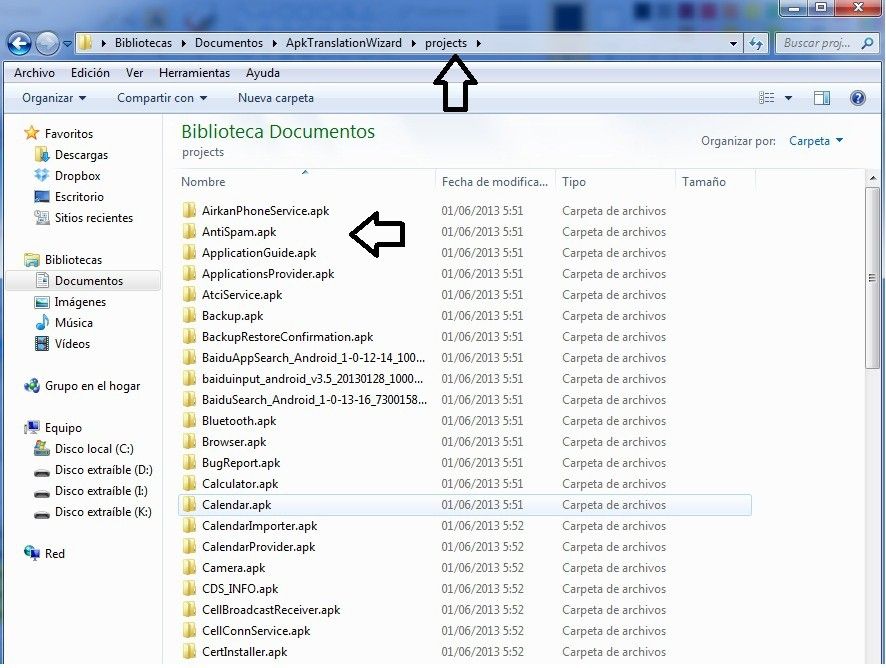The height and width of the screenshot is (668, 886).
Task: Select the BugReport.apk folder name
Action: point(241,463)
